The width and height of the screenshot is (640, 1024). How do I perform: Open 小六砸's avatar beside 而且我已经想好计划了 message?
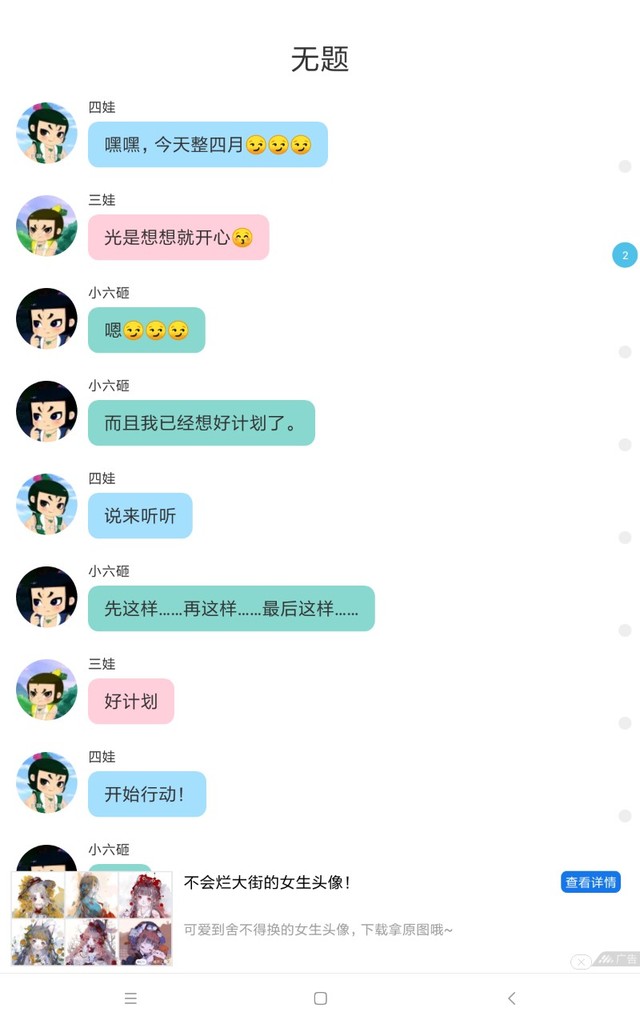click(46, 411)
